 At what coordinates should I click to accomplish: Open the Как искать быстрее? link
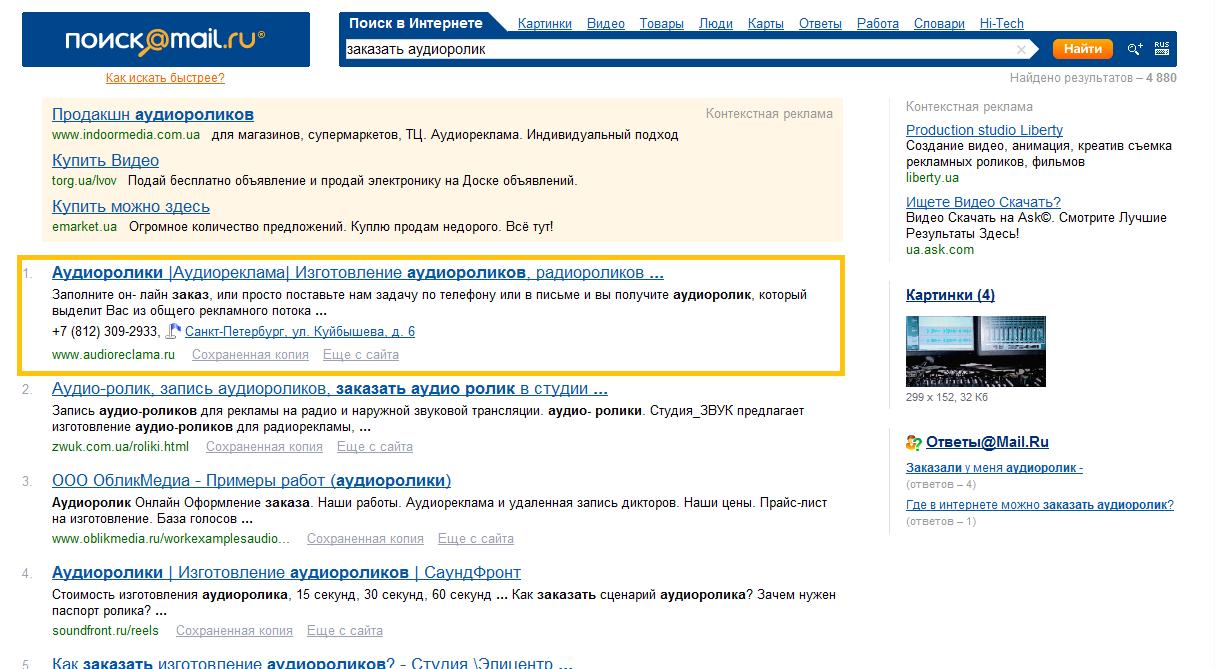165,78
